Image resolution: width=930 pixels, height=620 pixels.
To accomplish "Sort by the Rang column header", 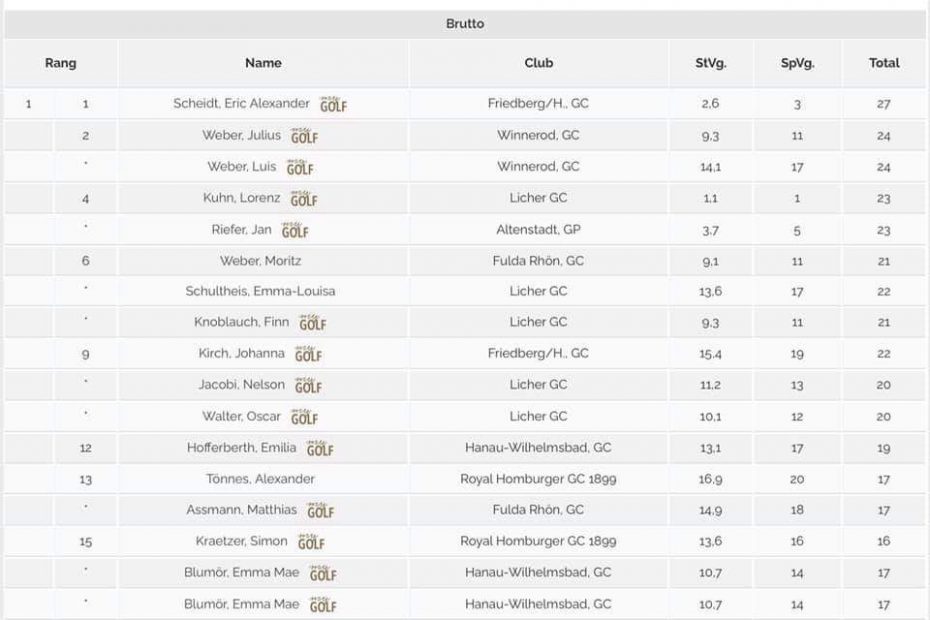I will 60,63.
